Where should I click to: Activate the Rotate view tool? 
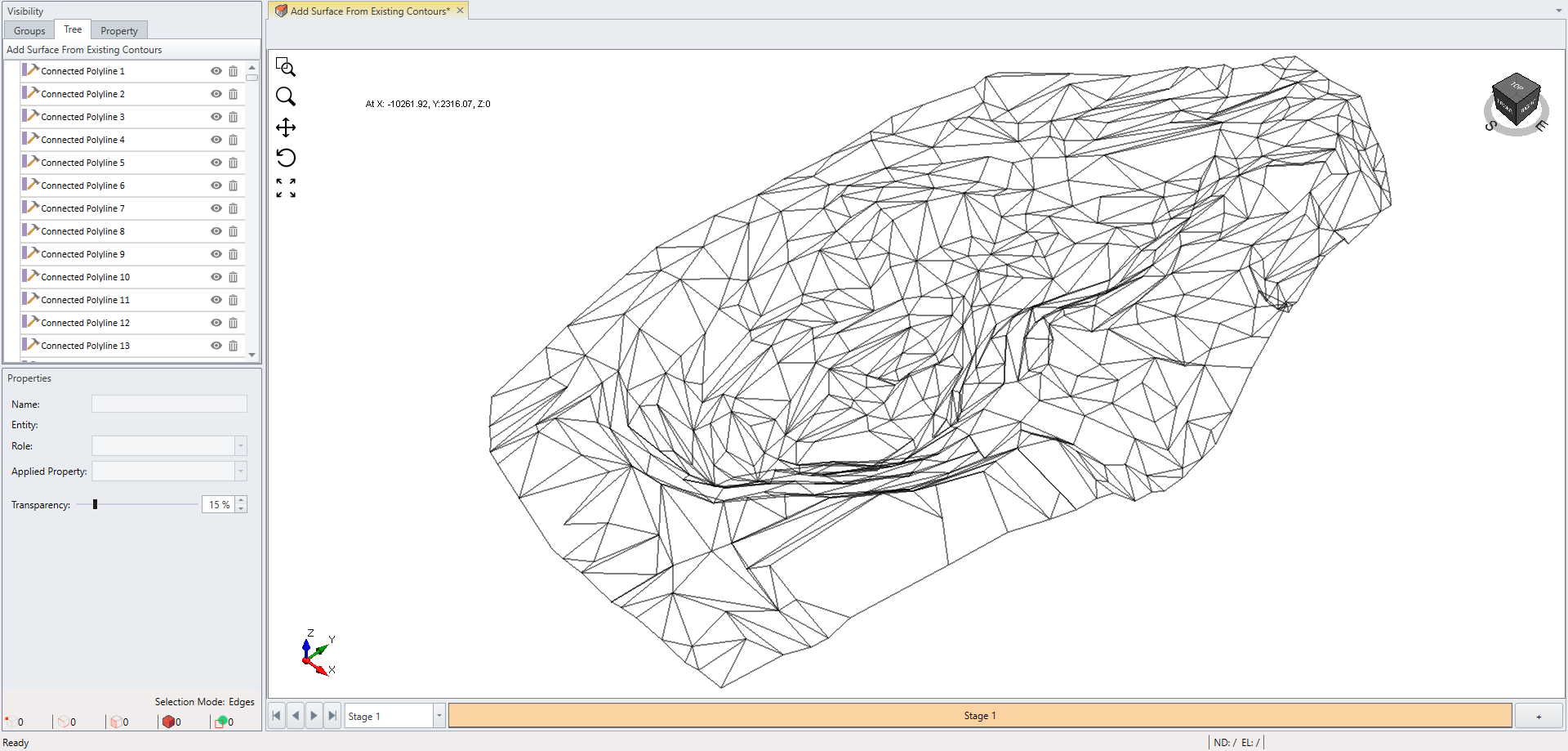(286, 158)
